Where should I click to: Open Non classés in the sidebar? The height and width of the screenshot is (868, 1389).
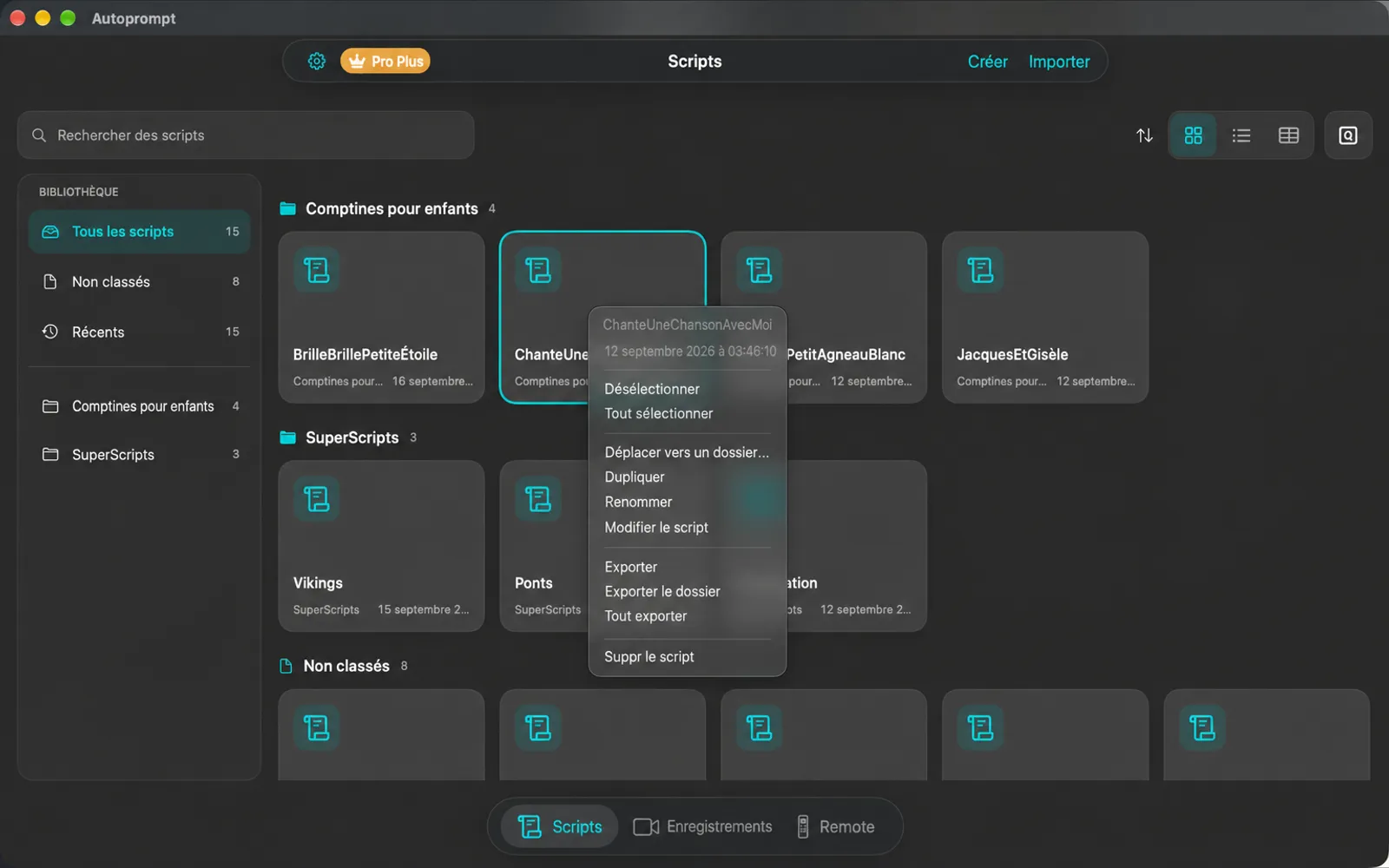coord(140,282)
